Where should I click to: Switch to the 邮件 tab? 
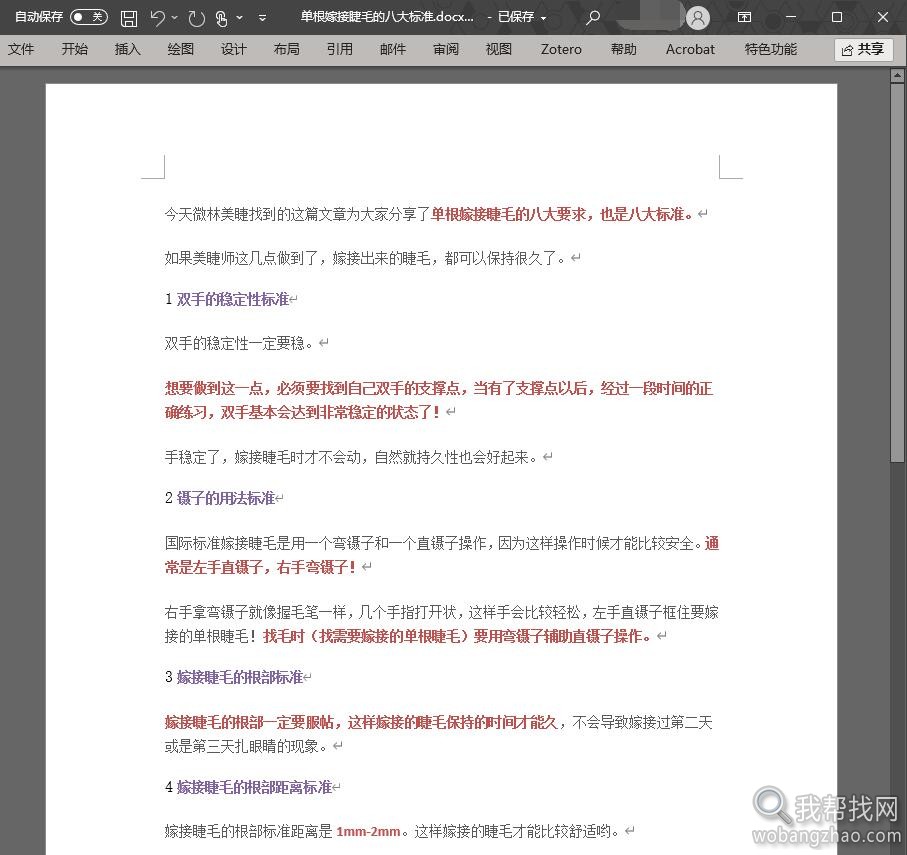pos(393,49)
